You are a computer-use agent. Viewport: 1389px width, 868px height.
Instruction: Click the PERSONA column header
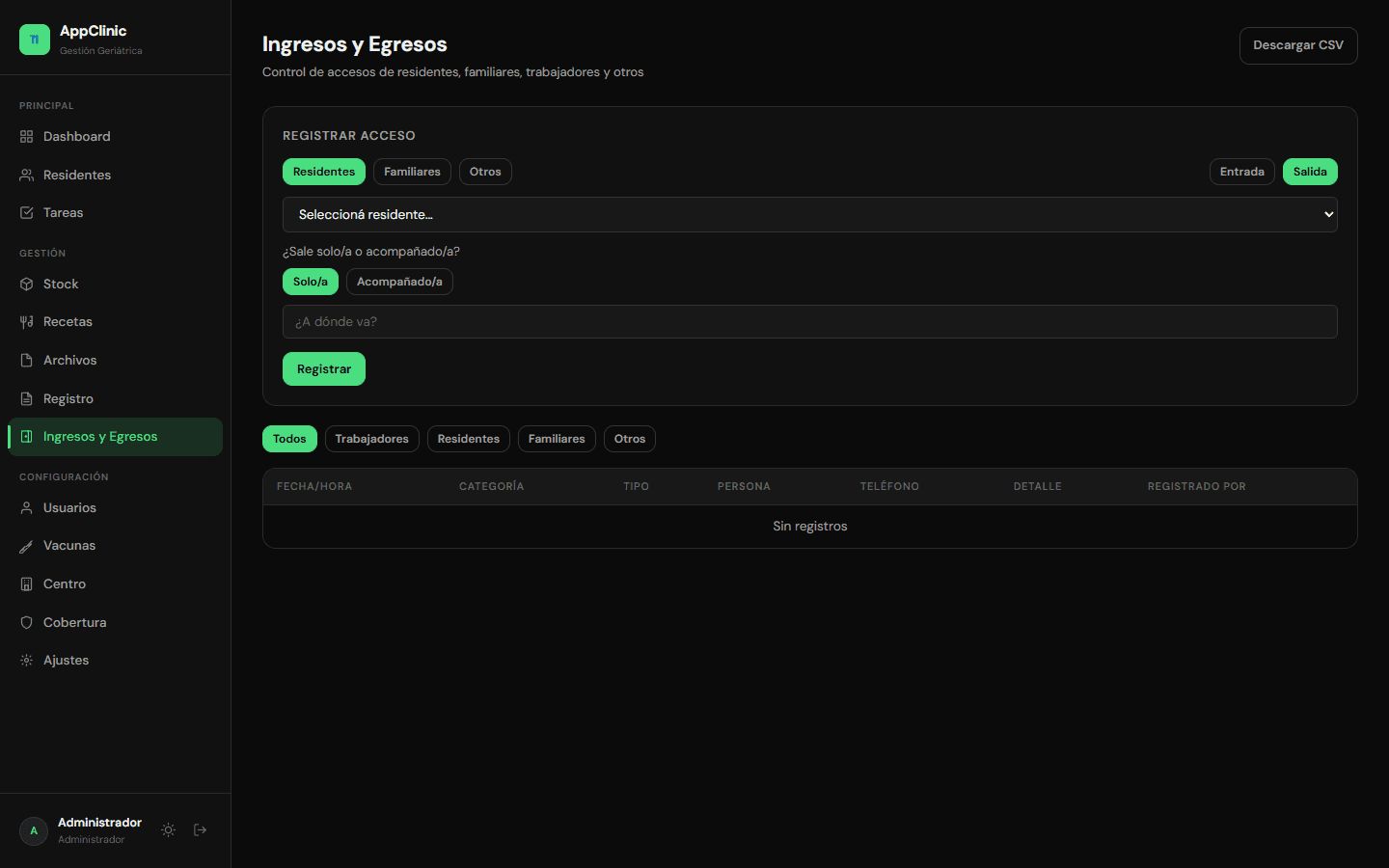[x=744, y=487]
